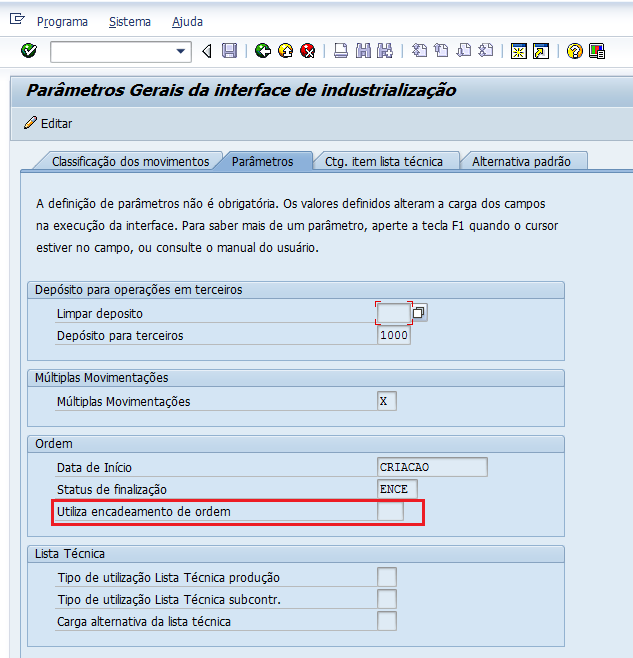
Task: Click the Carga alternativa da lista técnica field
Action: point(387,621)
